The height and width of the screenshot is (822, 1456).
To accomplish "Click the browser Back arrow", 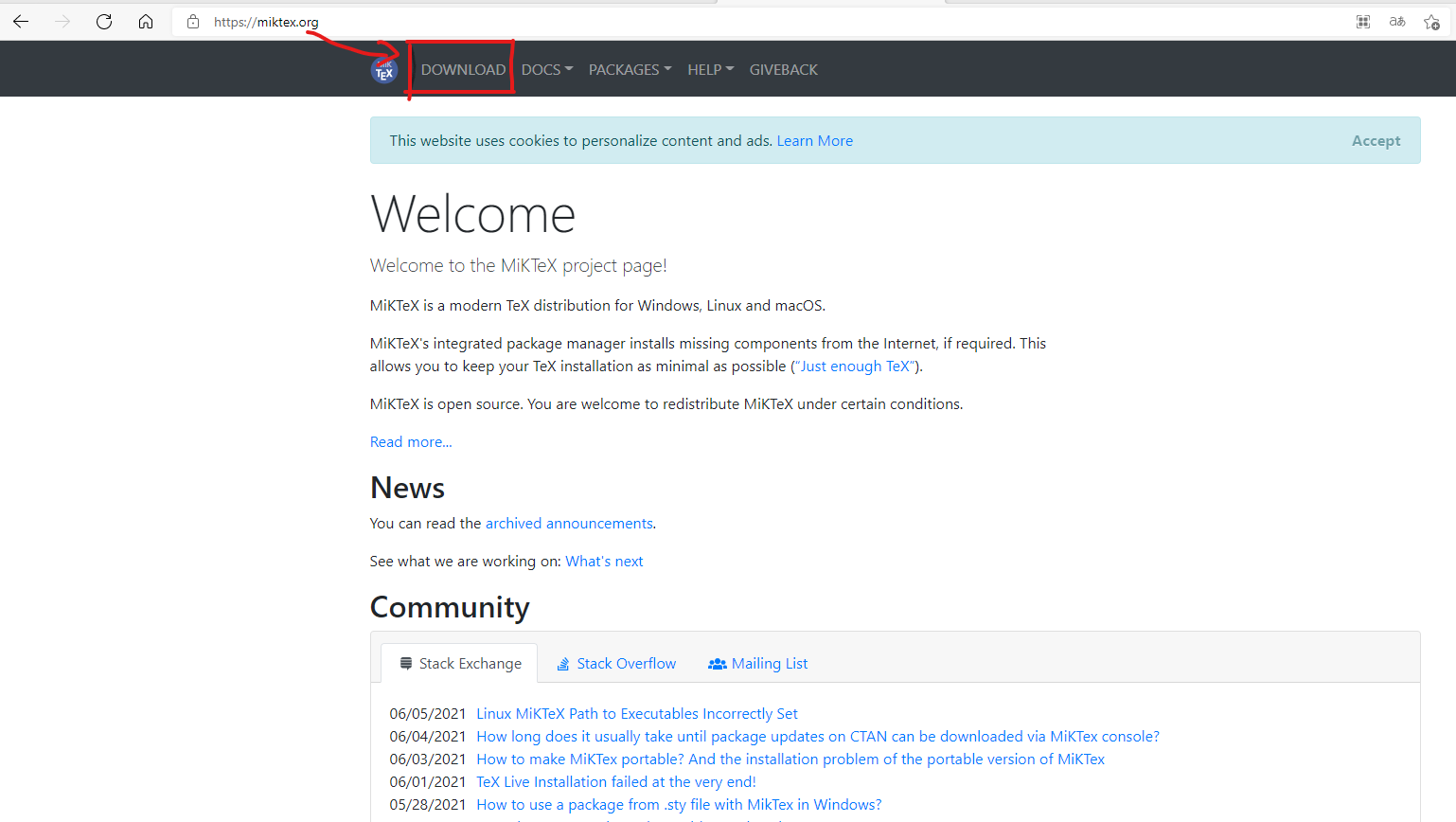I will [21, 22].
